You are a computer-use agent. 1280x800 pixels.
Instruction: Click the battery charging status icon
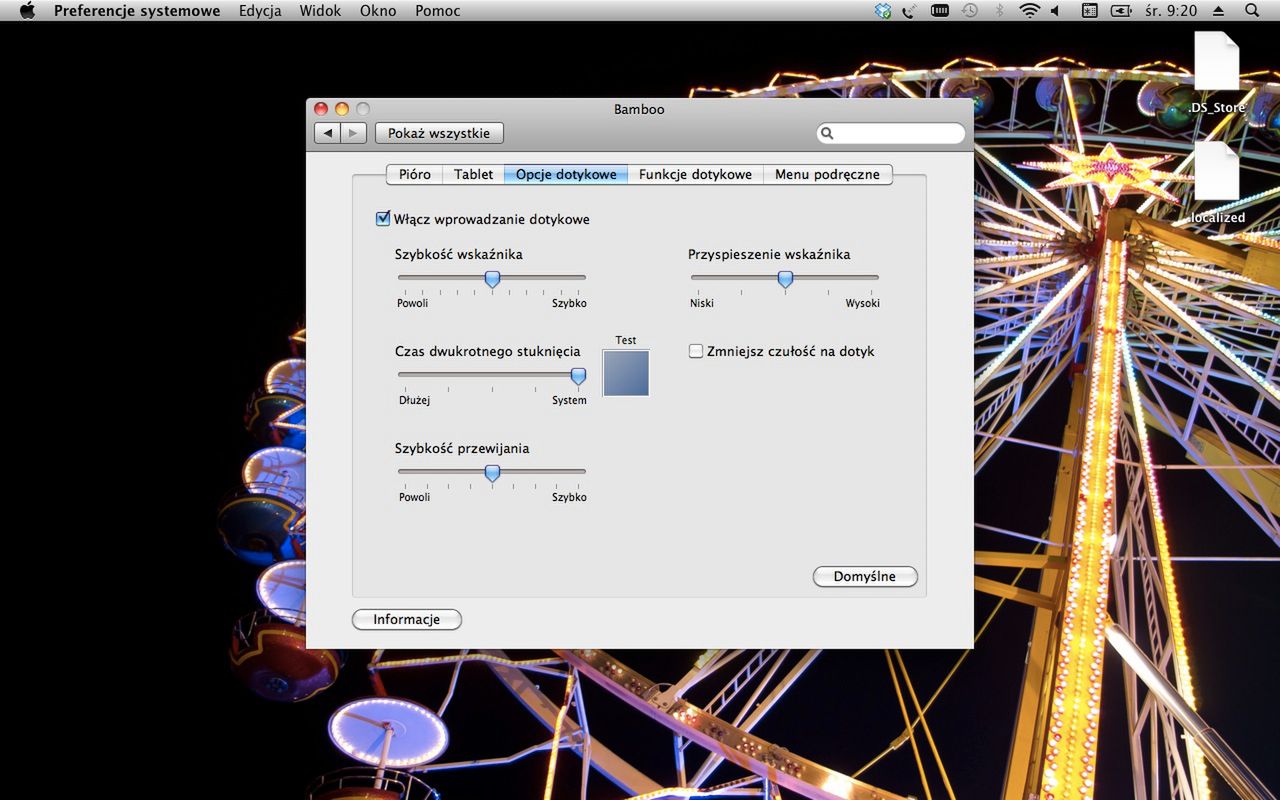[1121, 11]
